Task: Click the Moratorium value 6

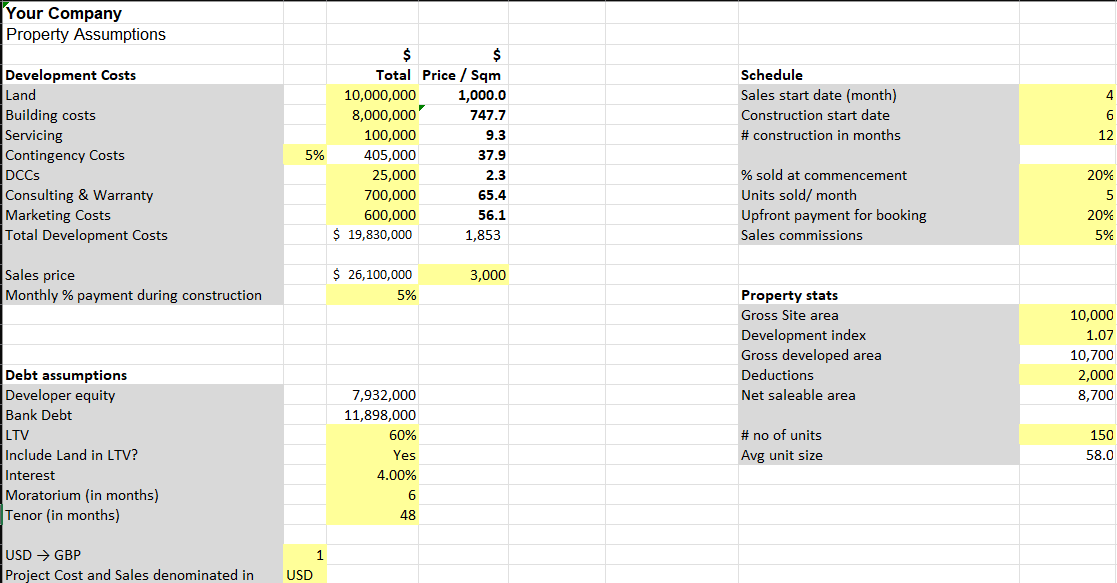Action: [373, 495]
